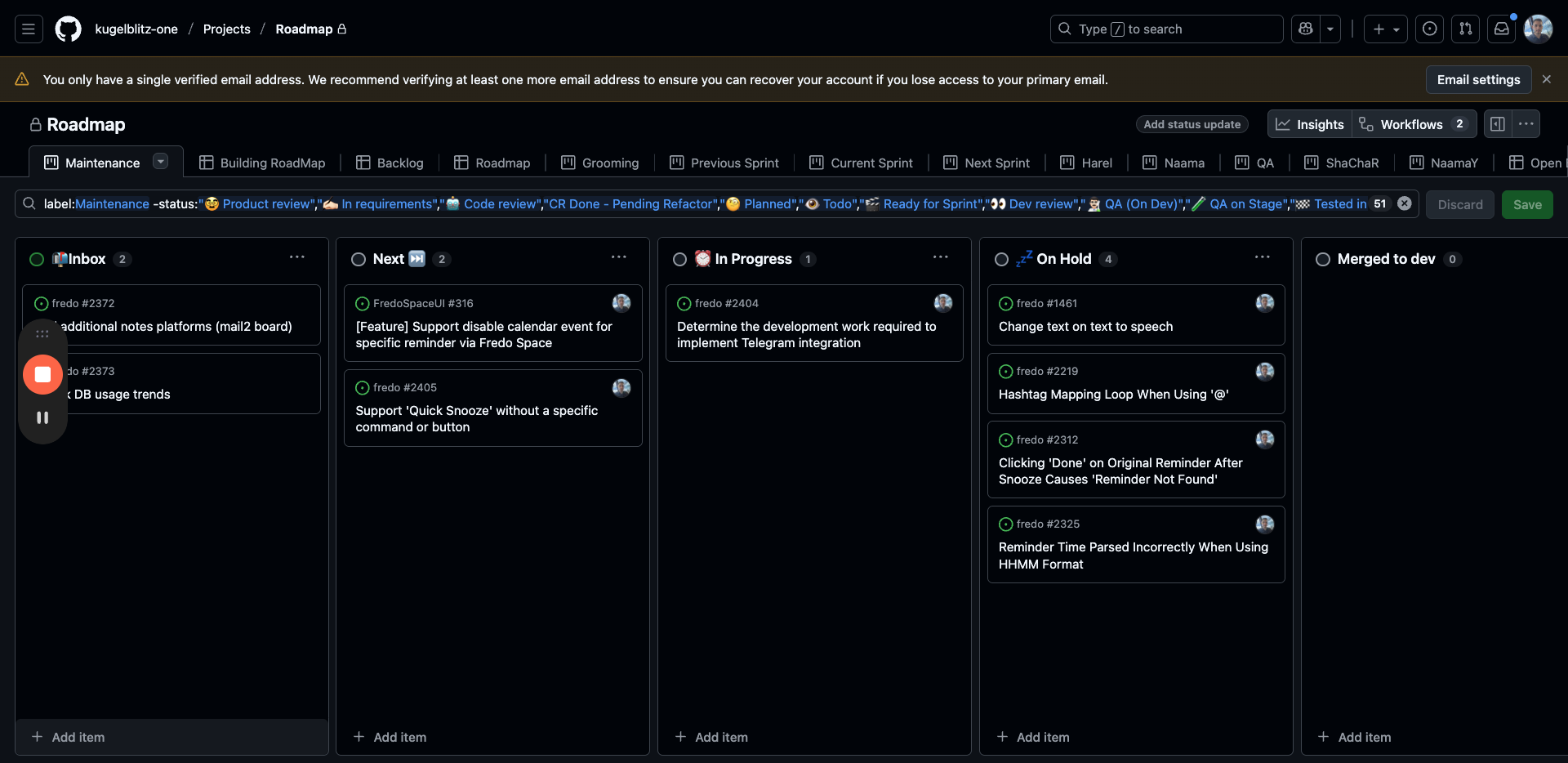Open the create new plus dropdown
The height and width of the screenshot is (763, 1568).
pyautogui.click(x=1386, y=29)
